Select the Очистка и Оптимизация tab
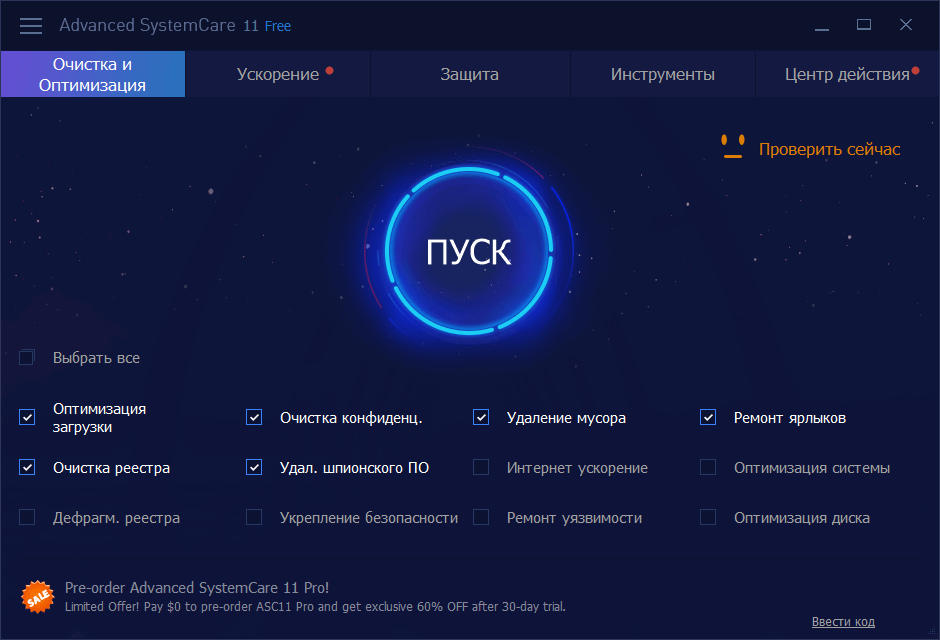 [93, 74]
